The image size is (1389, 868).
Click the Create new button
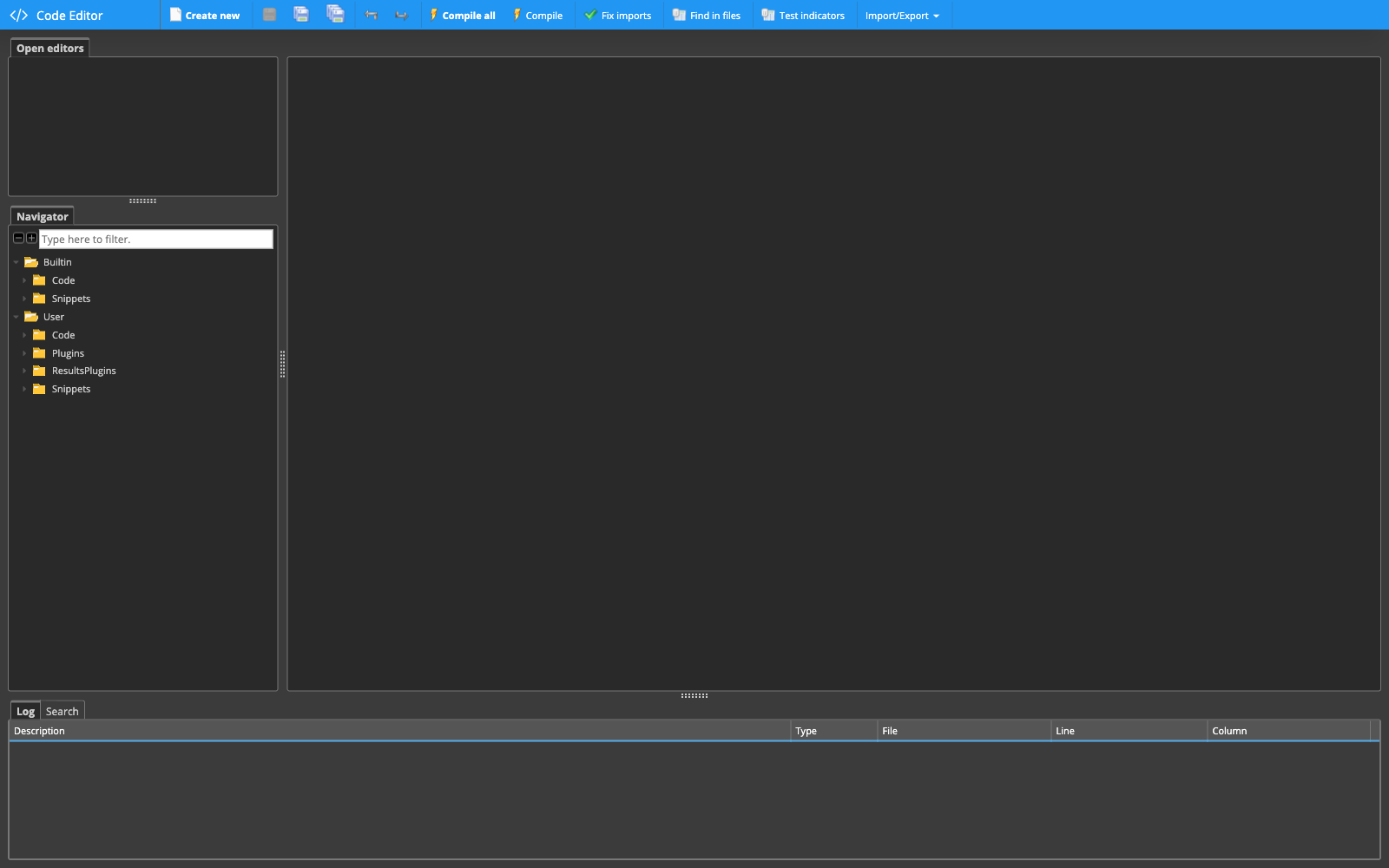point(205,15)
